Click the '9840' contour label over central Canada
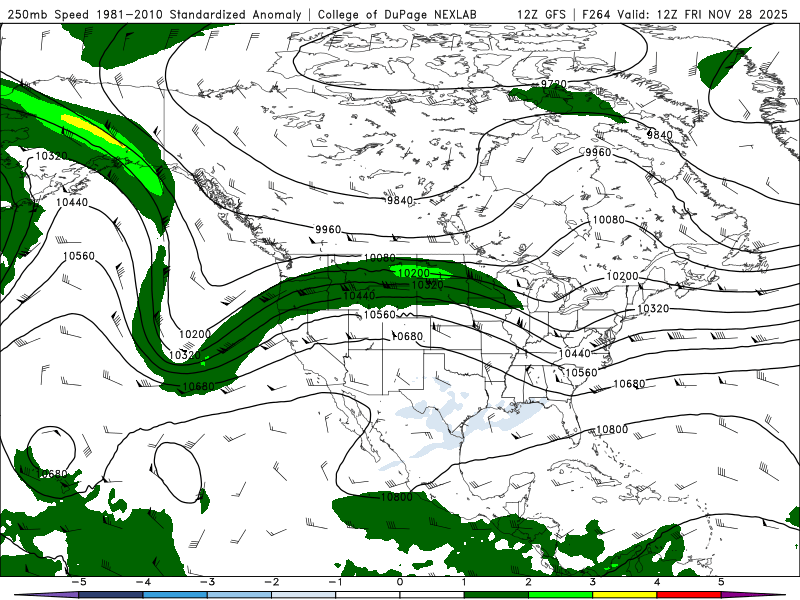This screenshot has height=600, width=800. coord(399,201)
